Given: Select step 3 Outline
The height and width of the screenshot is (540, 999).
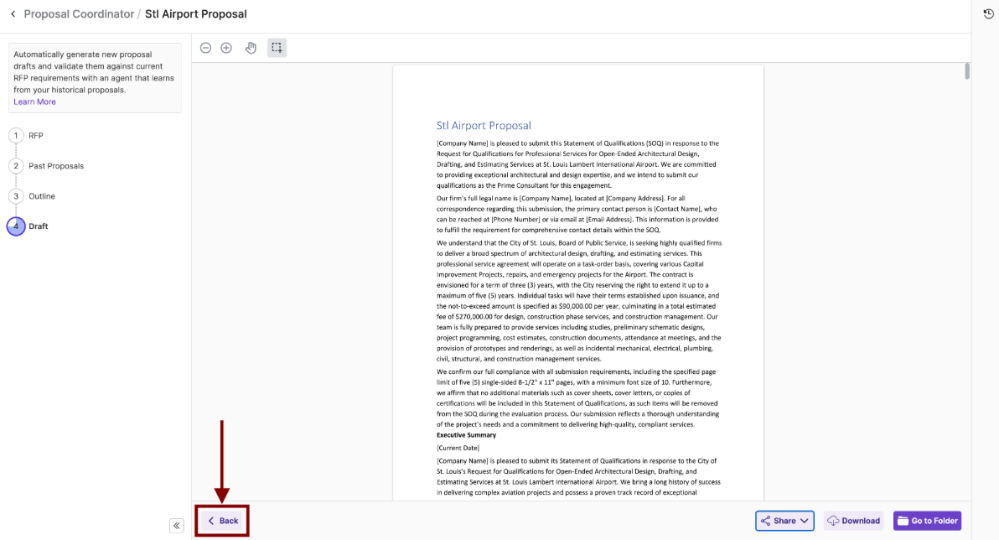Looking at the screenshot, I should pos(32,196).
